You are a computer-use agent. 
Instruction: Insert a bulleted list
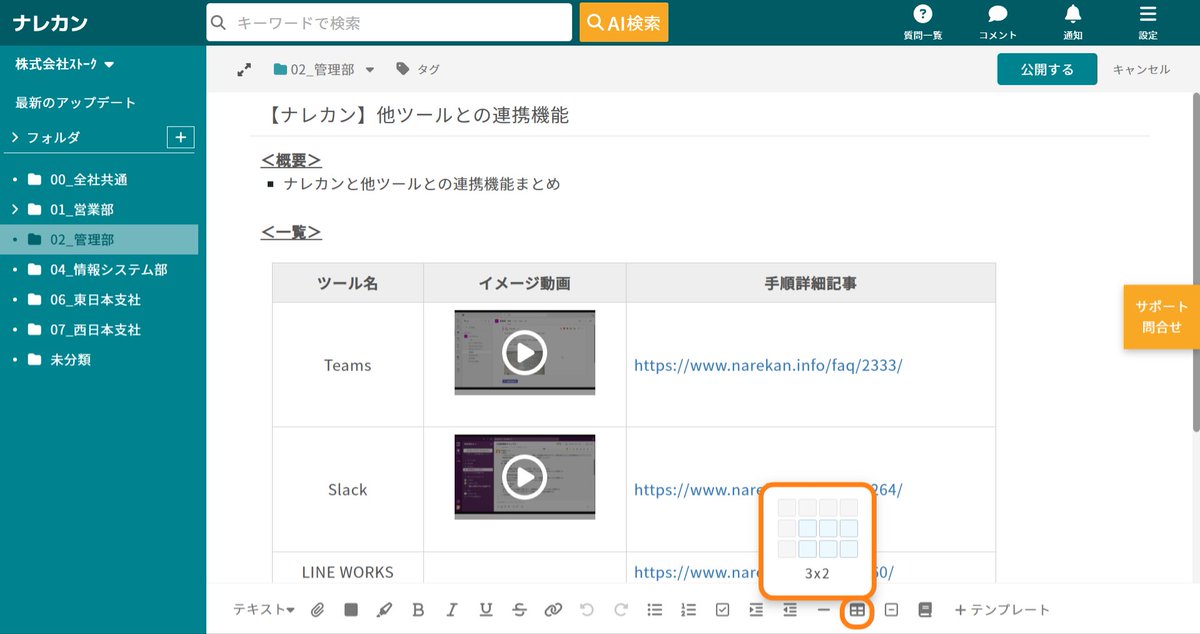tap(655, 609)
